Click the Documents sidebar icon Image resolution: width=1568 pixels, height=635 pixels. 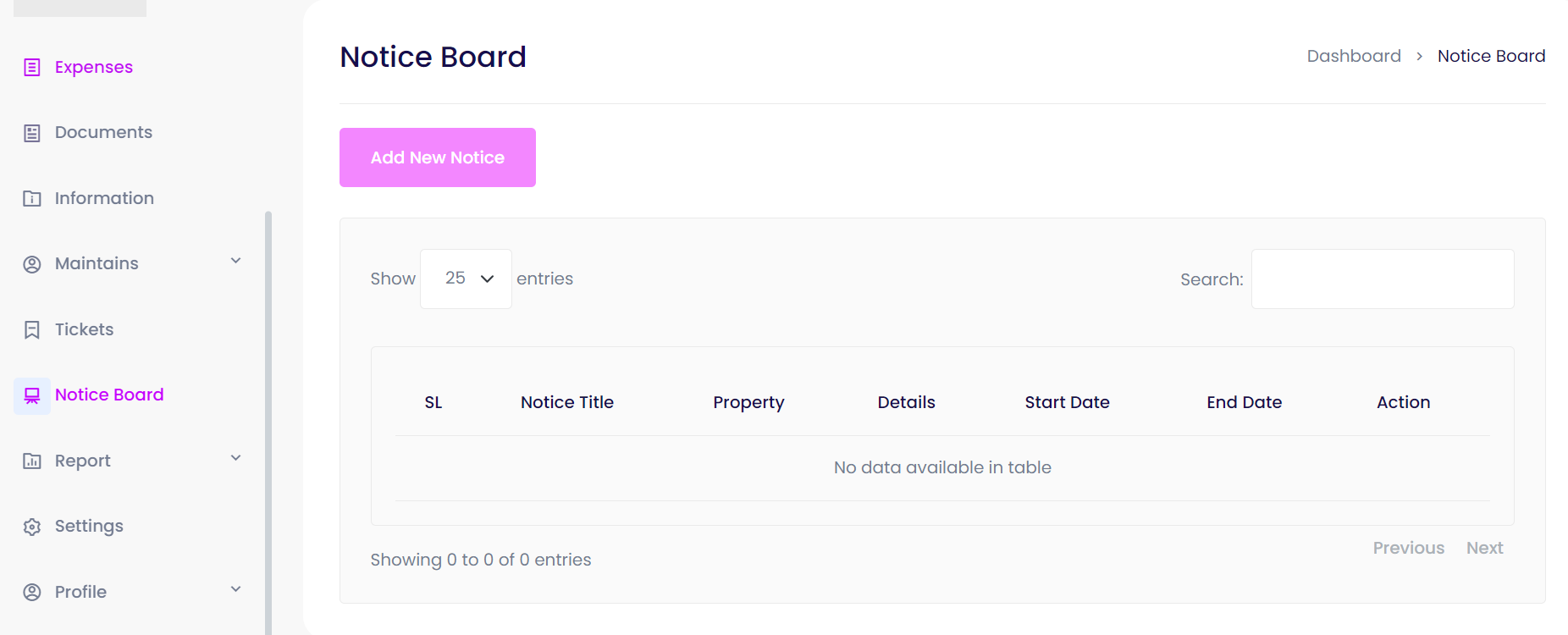pyautogui.click(x=32, y=133)
